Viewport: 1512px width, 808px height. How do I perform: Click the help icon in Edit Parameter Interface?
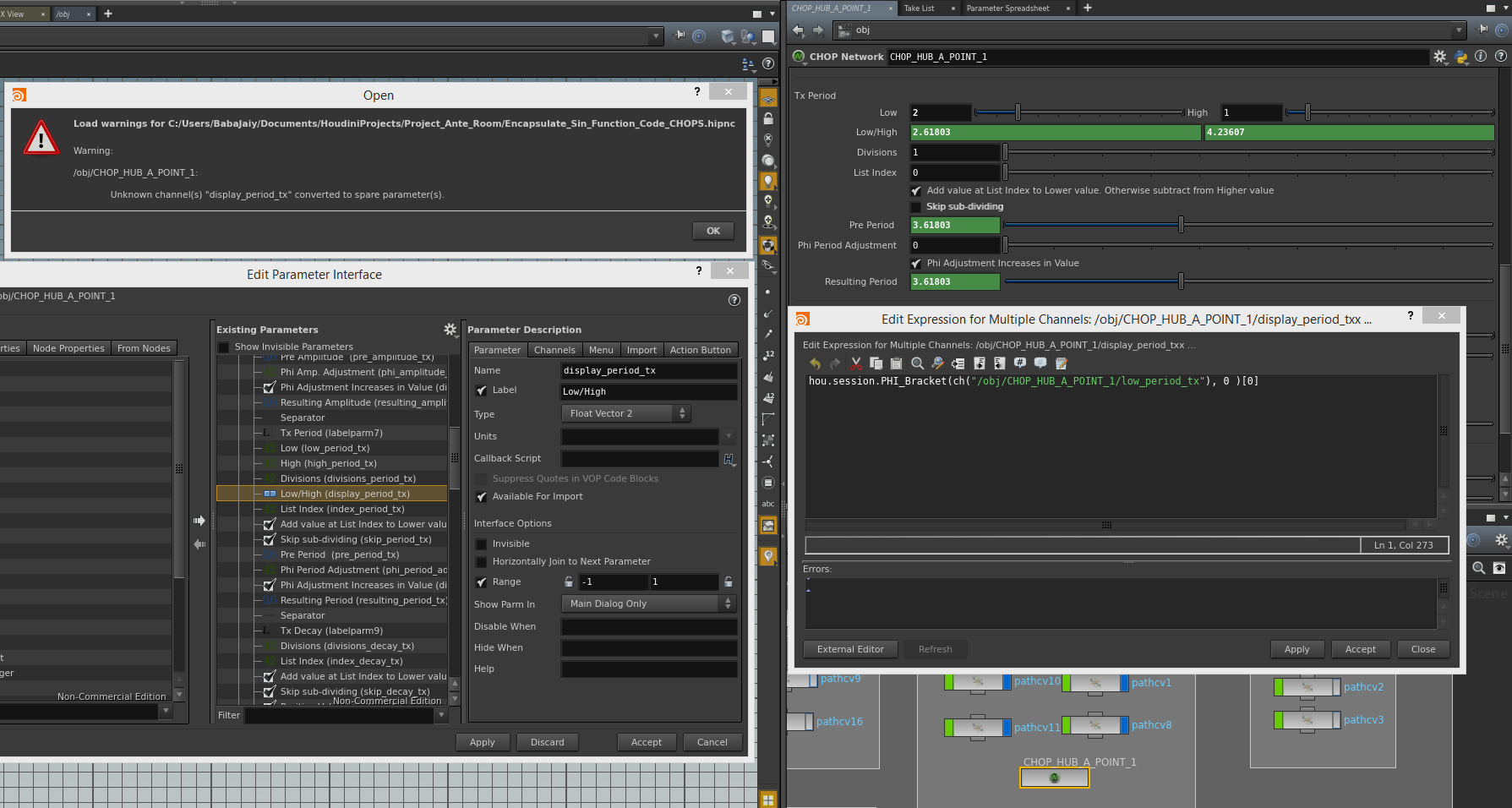pos(734,300)
